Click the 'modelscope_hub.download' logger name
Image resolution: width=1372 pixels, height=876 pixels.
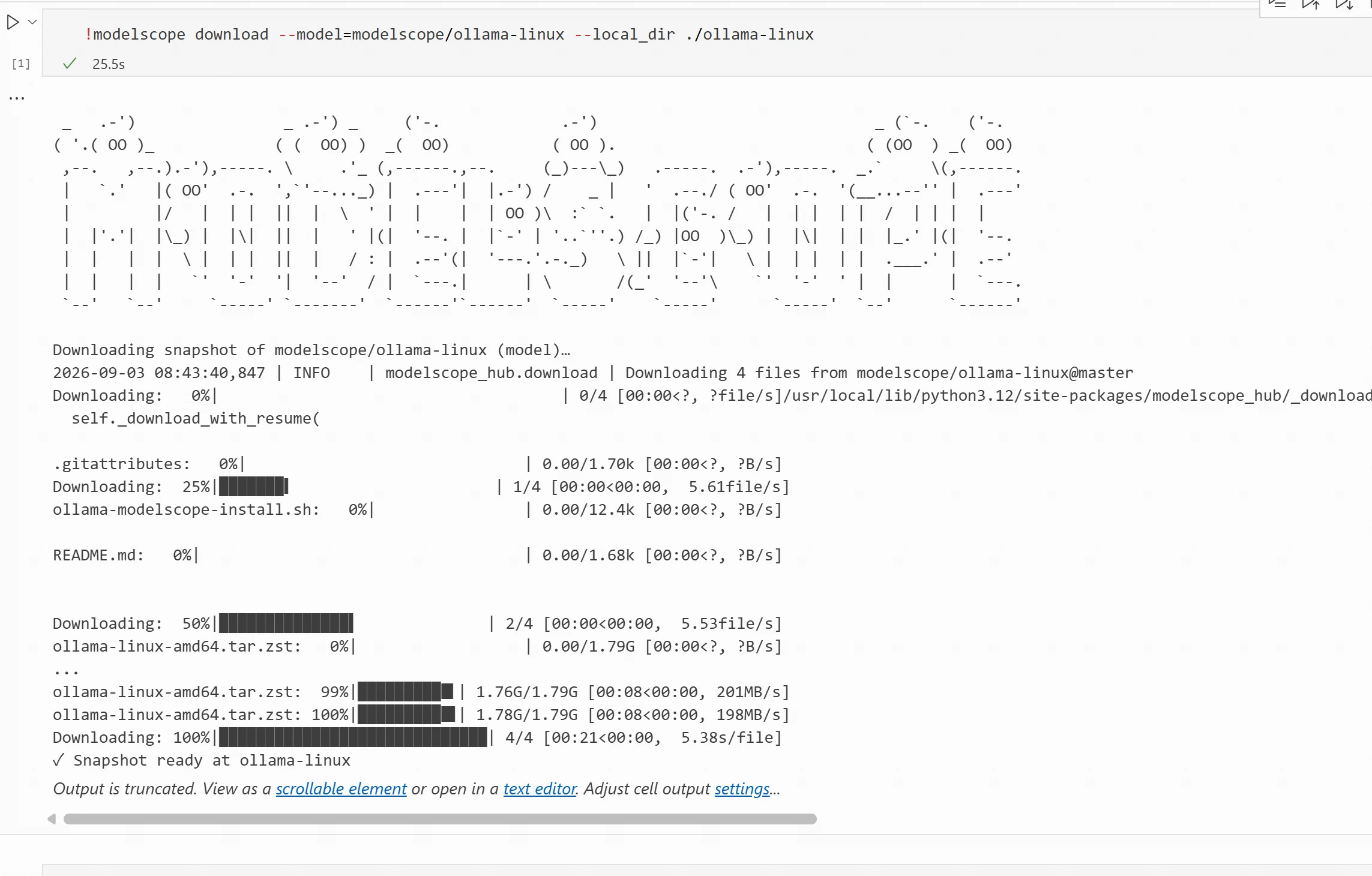(492, 373)
